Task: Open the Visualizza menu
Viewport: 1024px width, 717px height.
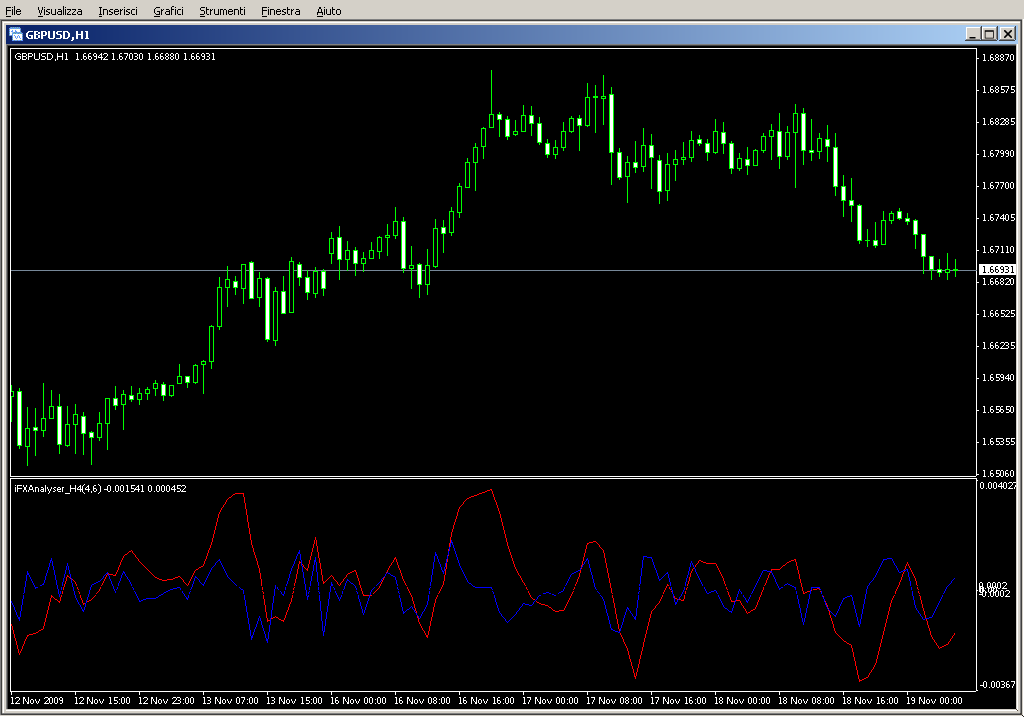Action: [59, 11]
